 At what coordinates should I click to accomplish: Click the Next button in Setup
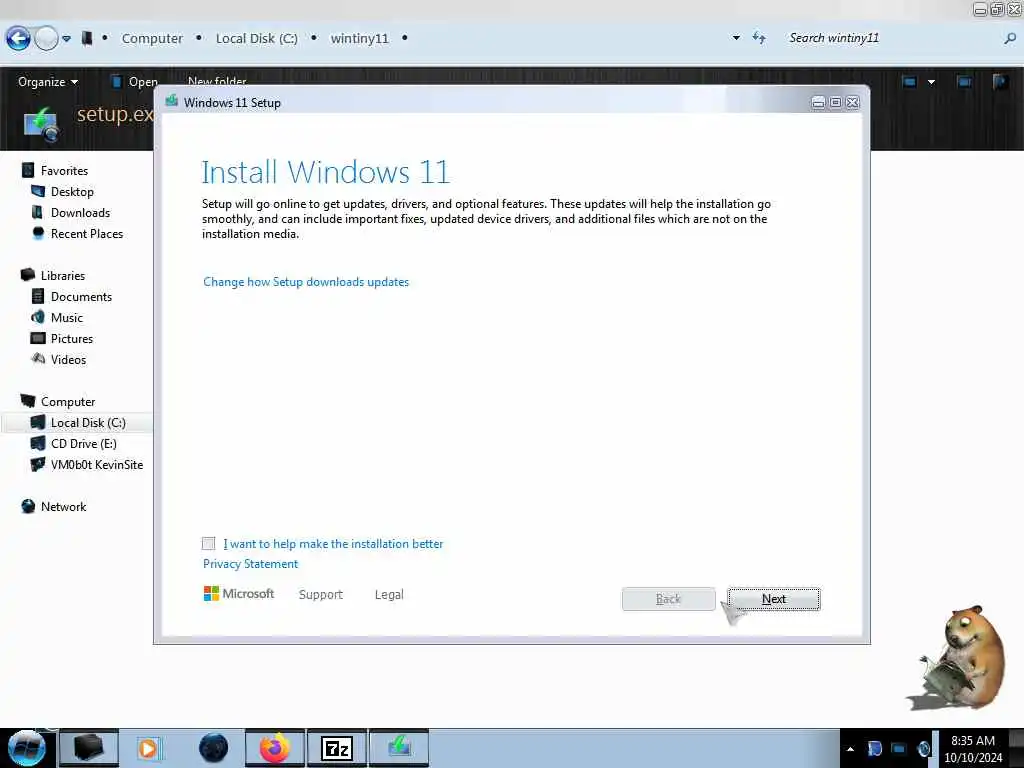(774, 599)
